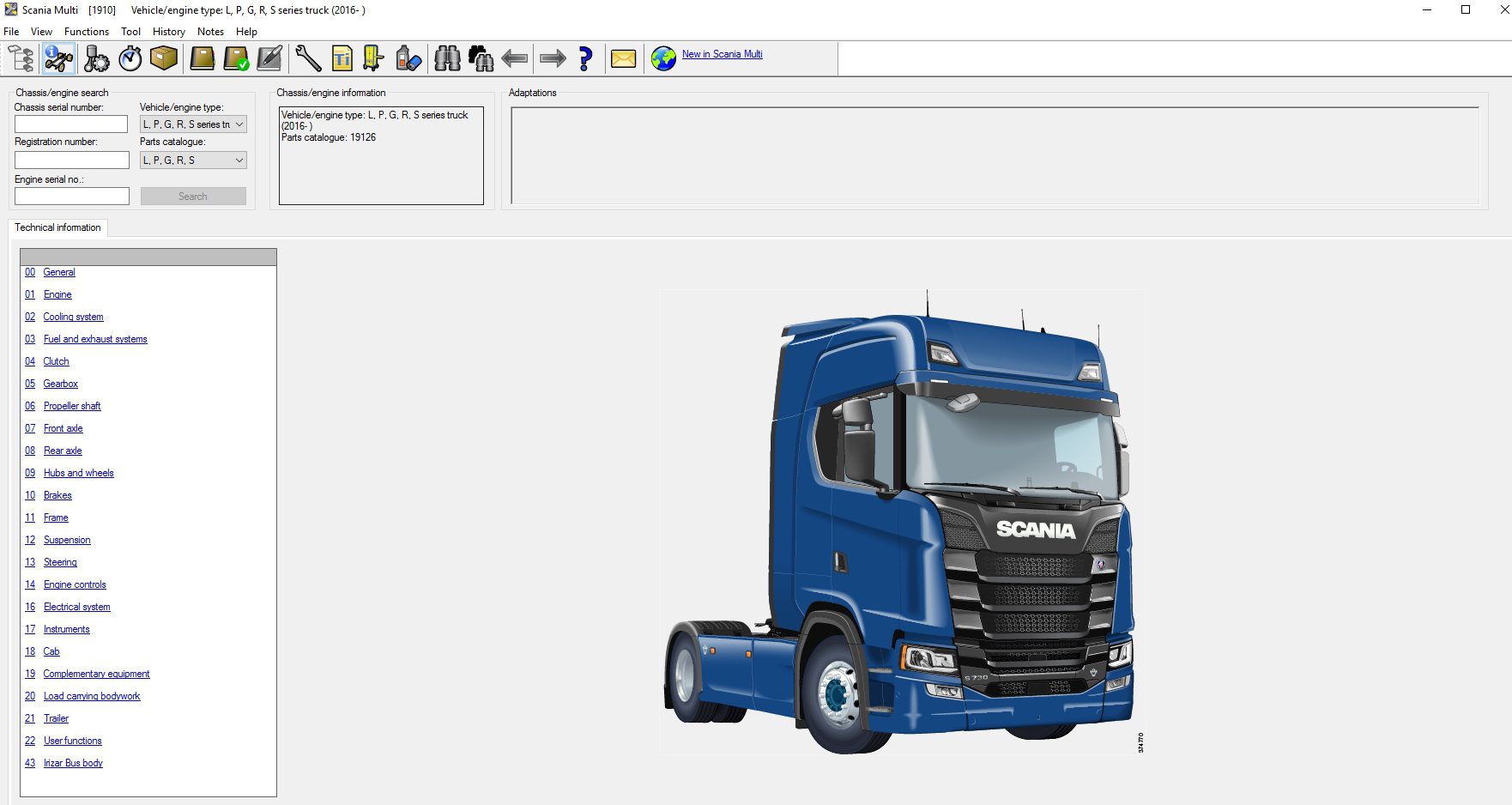Click the New in Scania Multi link
The image size is (1512, 805).
tap(722, 53)
